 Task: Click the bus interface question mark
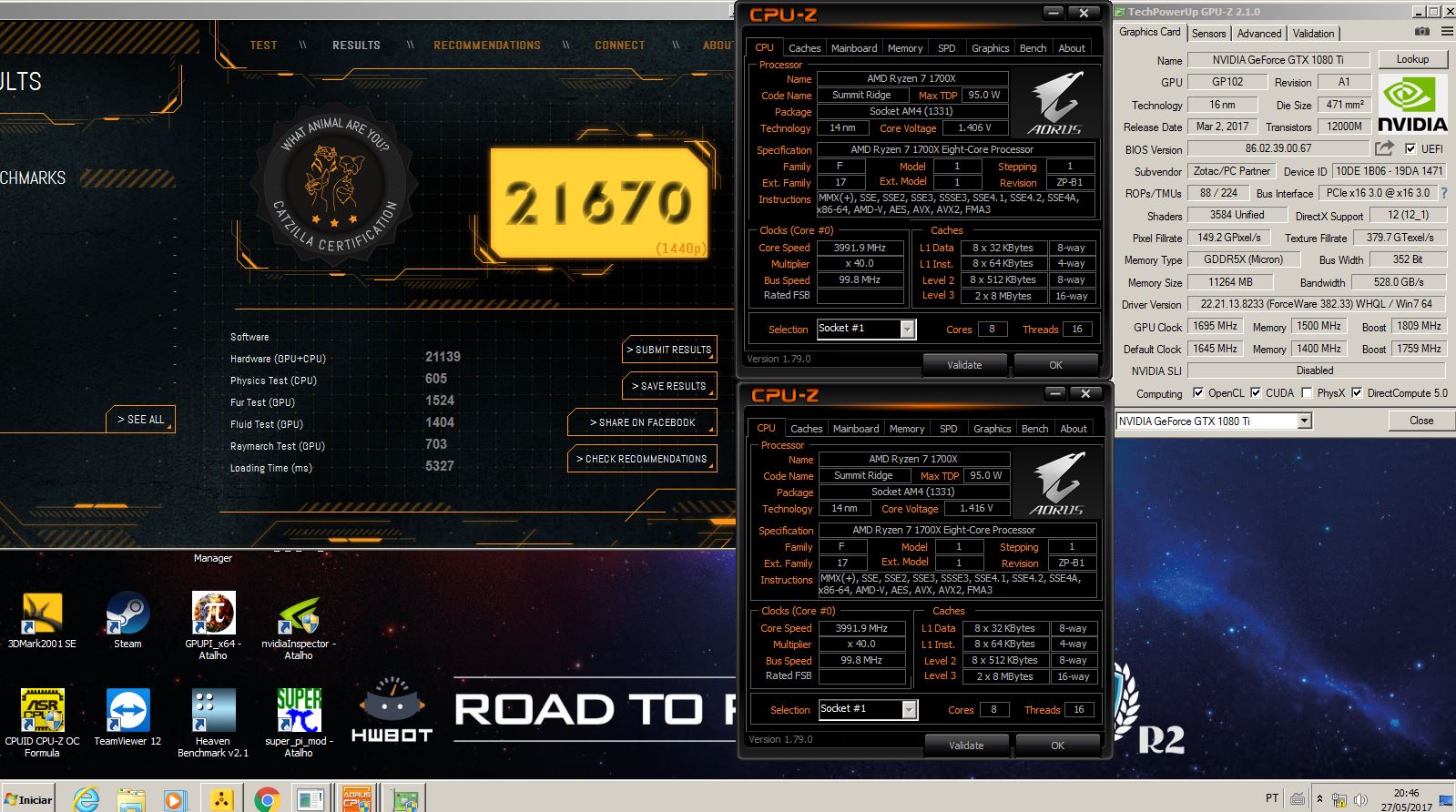(1444, 193)
